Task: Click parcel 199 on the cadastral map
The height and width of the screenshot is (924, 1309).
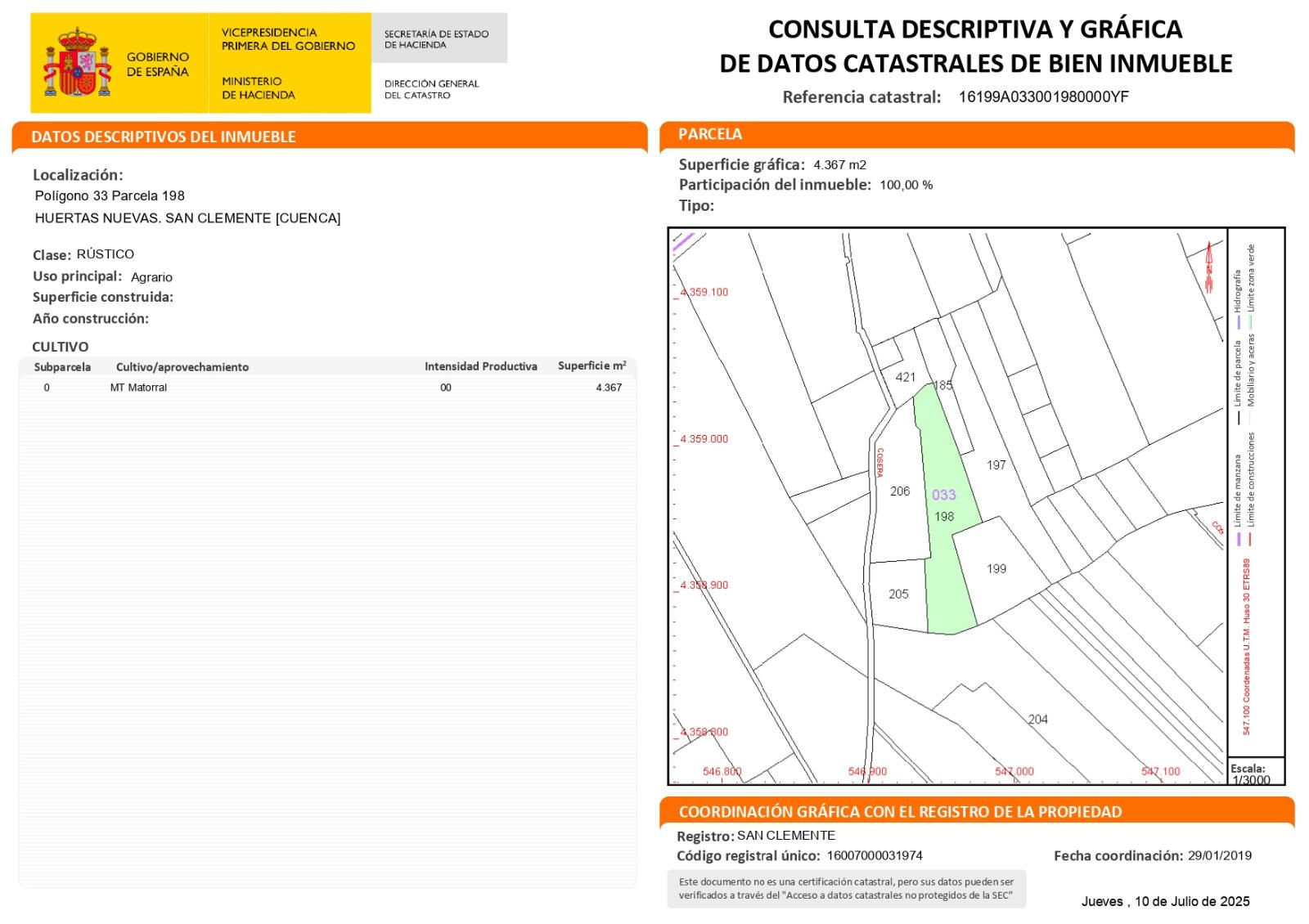Action: point(996,569)
